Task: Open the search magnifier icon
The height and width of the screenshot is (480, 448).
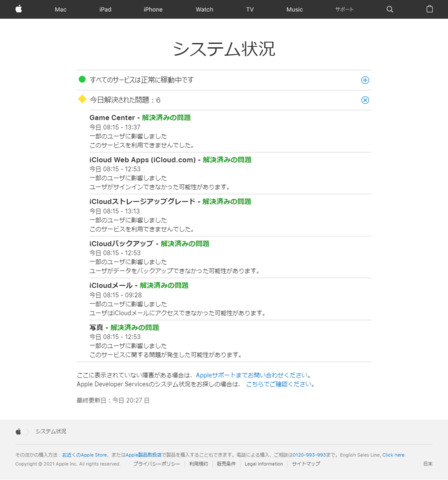Action: pos(390,9)
